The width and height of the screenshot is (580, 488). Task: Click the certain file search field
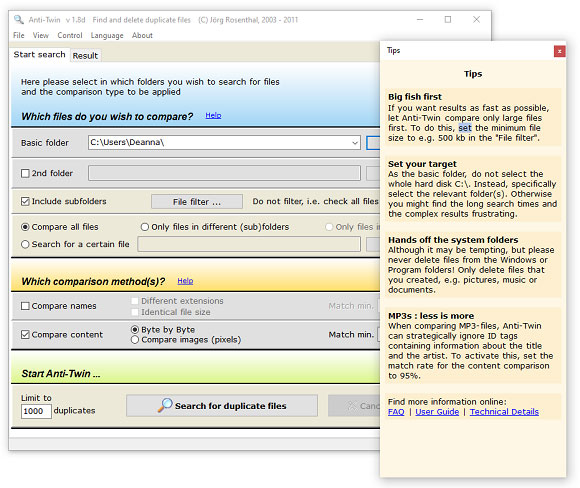249,244
